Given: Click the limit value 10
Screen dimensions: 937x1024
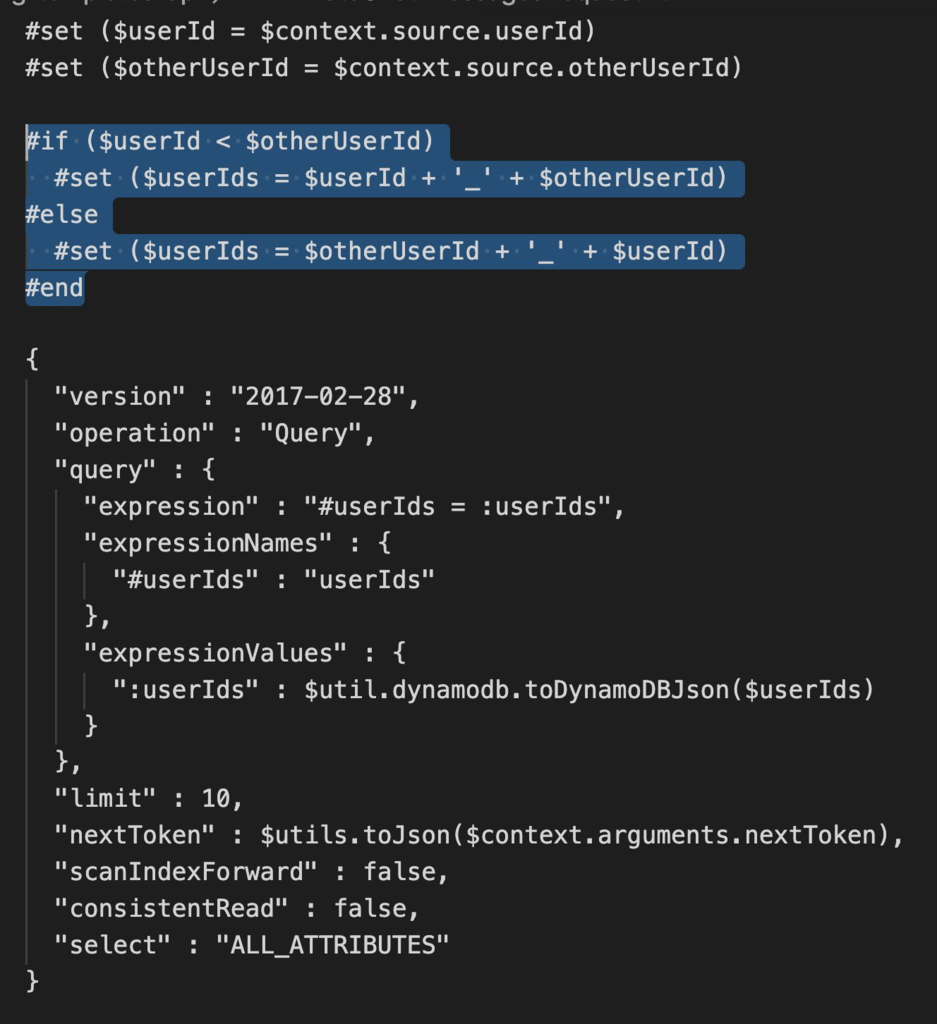Looking at the screenshot, I should pos(216,799).
